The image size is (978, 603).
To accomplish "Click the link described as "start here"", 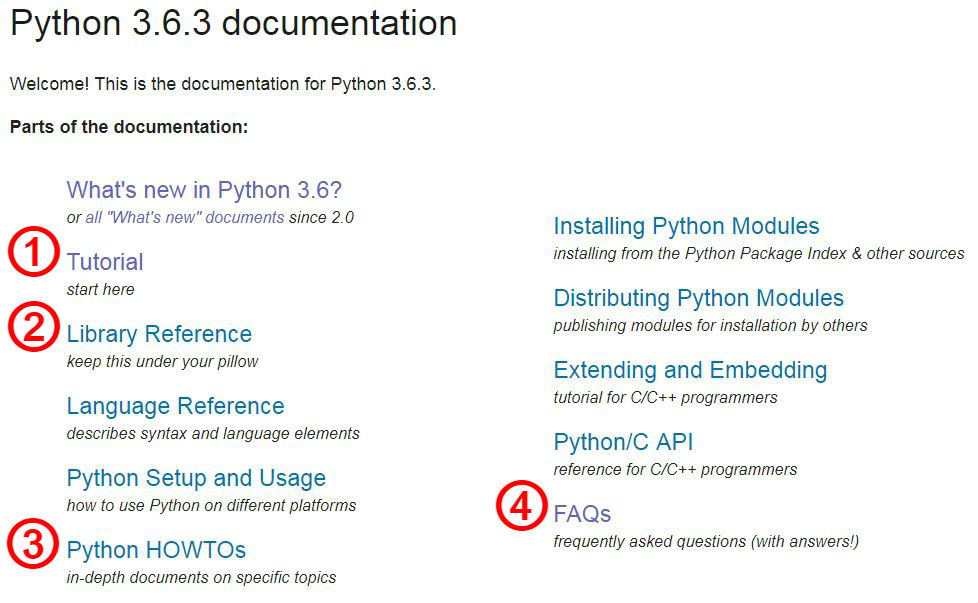I will coord(104,262).
